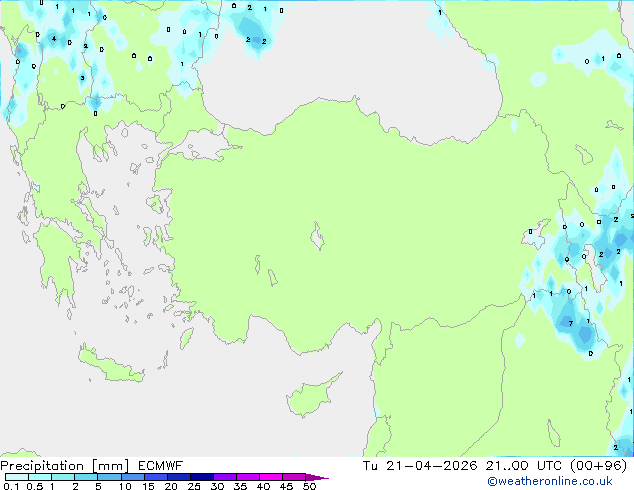The height and width of the screenshot is (490, 634).
Task: Click the 'Precipitation [mm]' title text
Action: click(65, 466)
